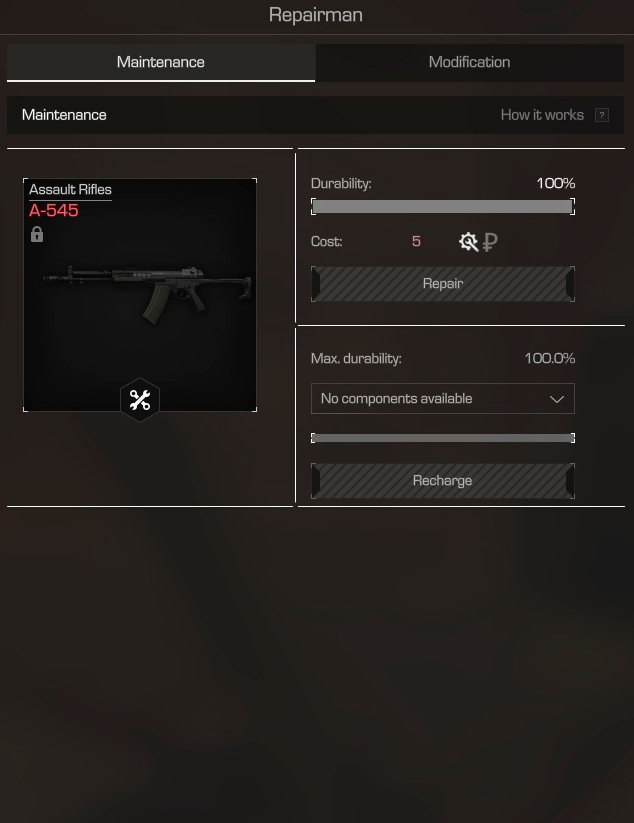Viewport: 634px width, 823px height.
Task: Click the wrench and screwdriver hexagon icon
Action: point(140,400)
